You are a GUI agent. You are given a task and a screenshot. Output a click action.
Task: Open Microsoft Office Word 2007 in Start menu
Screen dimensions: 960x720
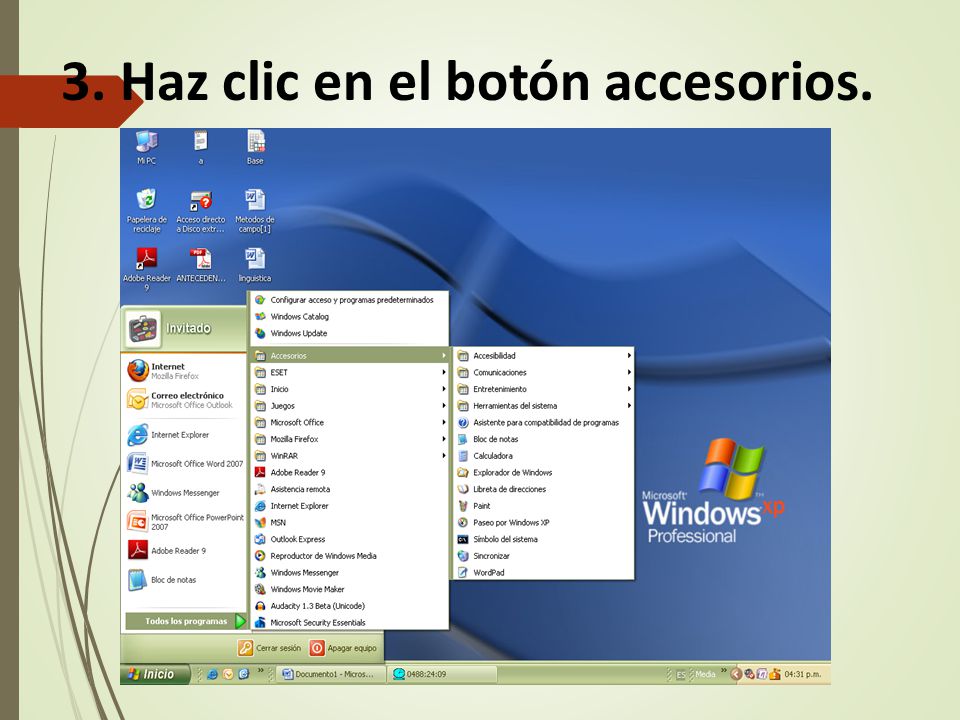(185, 463)
